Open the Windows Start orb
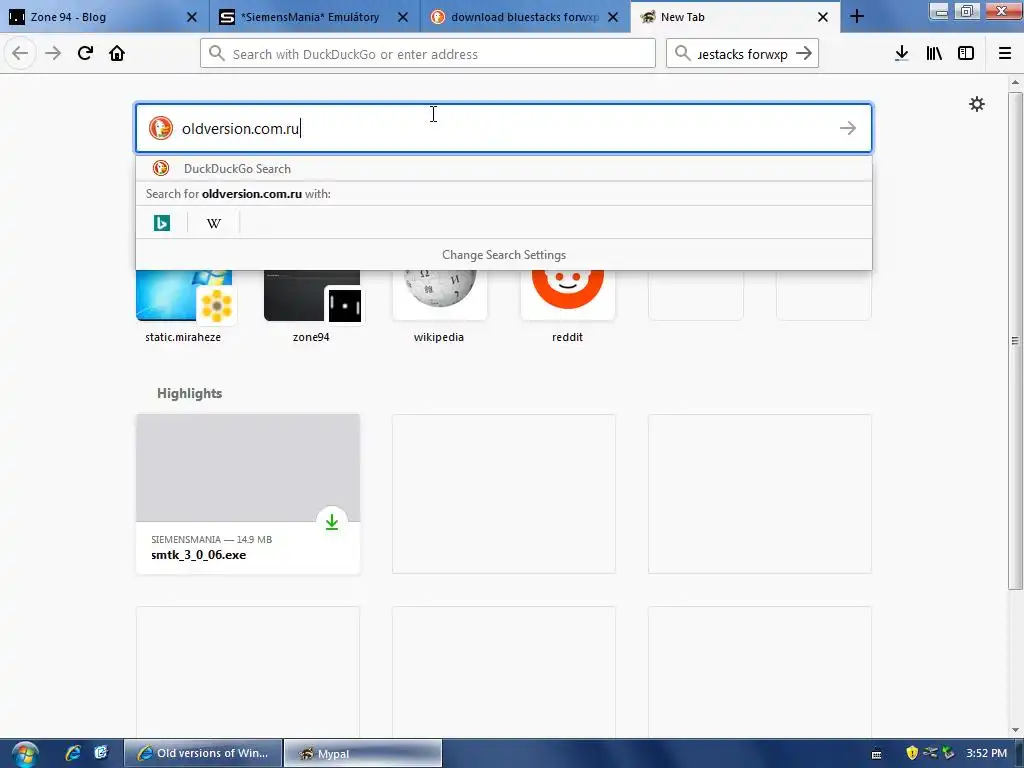Image resolution: width=1024 pixels, height=768 pixels. pos(25,754)
